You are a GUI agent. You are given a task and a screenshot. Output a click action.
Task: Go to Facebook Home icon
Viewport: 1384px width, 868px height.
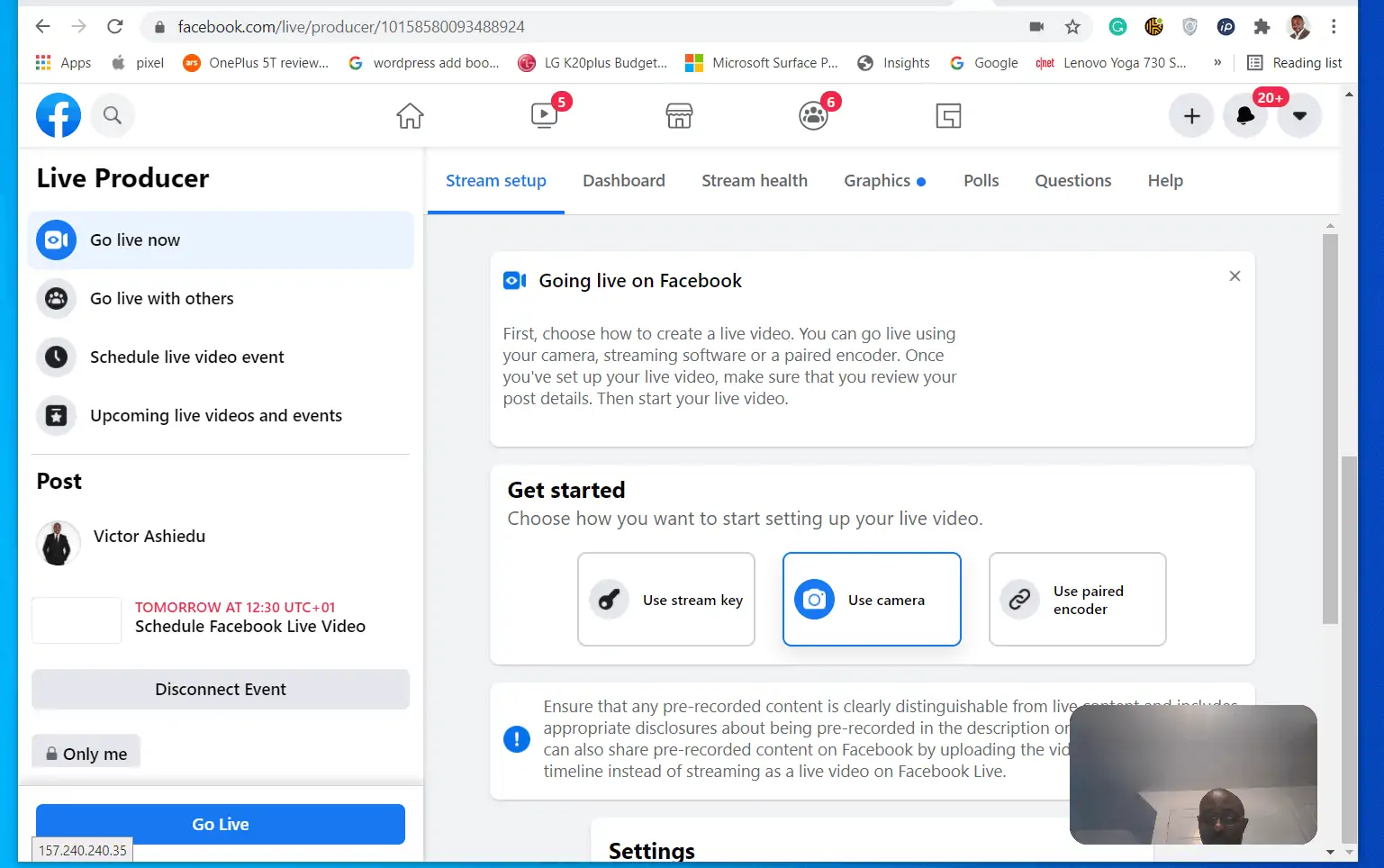[410, 116]
